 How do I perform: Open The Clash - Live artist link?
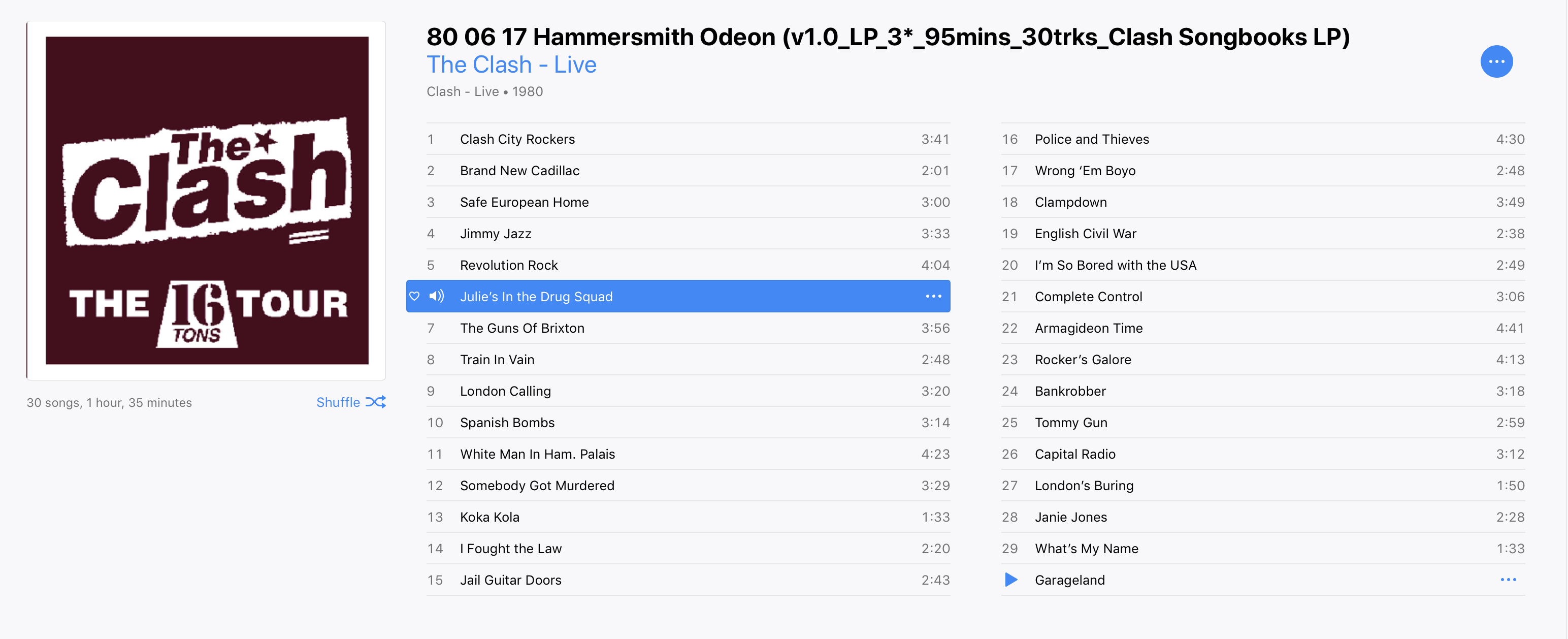(511, 65)
